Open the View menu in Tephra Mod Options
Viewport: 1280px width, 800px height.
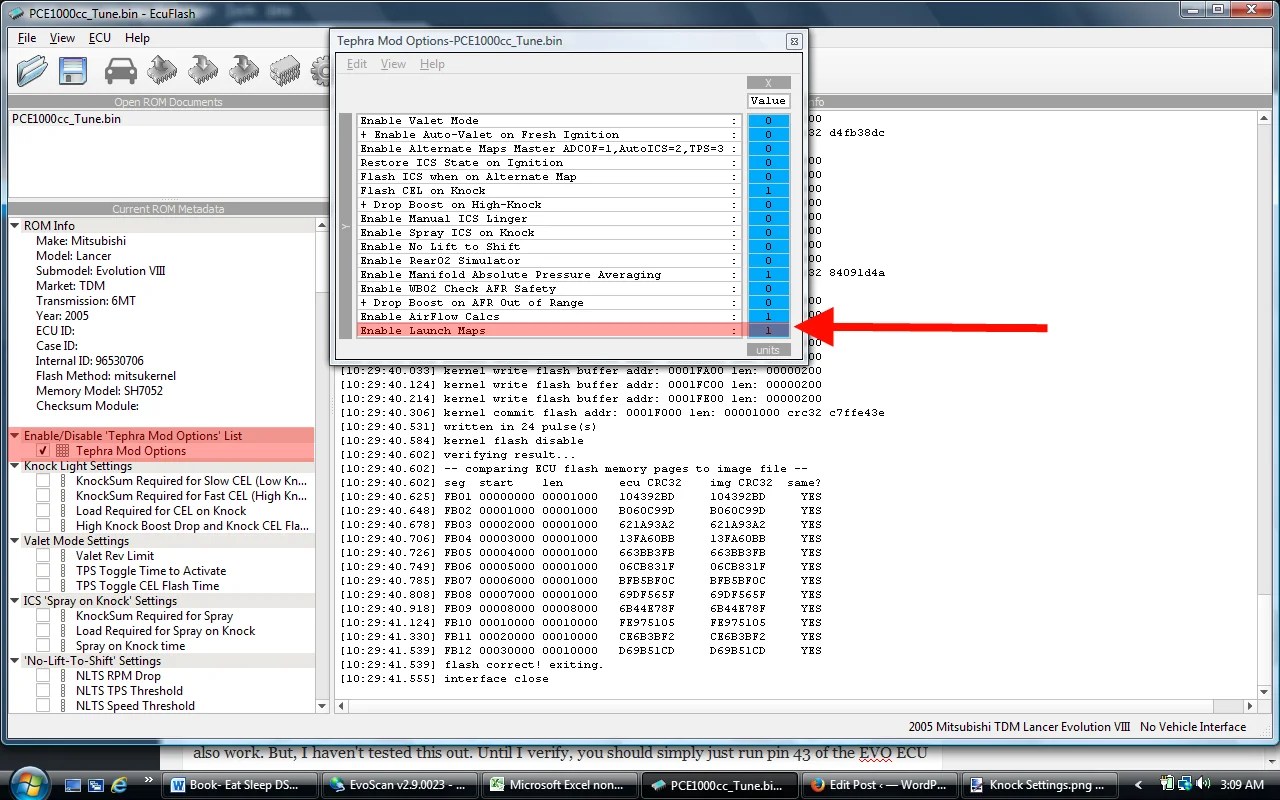pyautogui.click(x=394, y=64)
